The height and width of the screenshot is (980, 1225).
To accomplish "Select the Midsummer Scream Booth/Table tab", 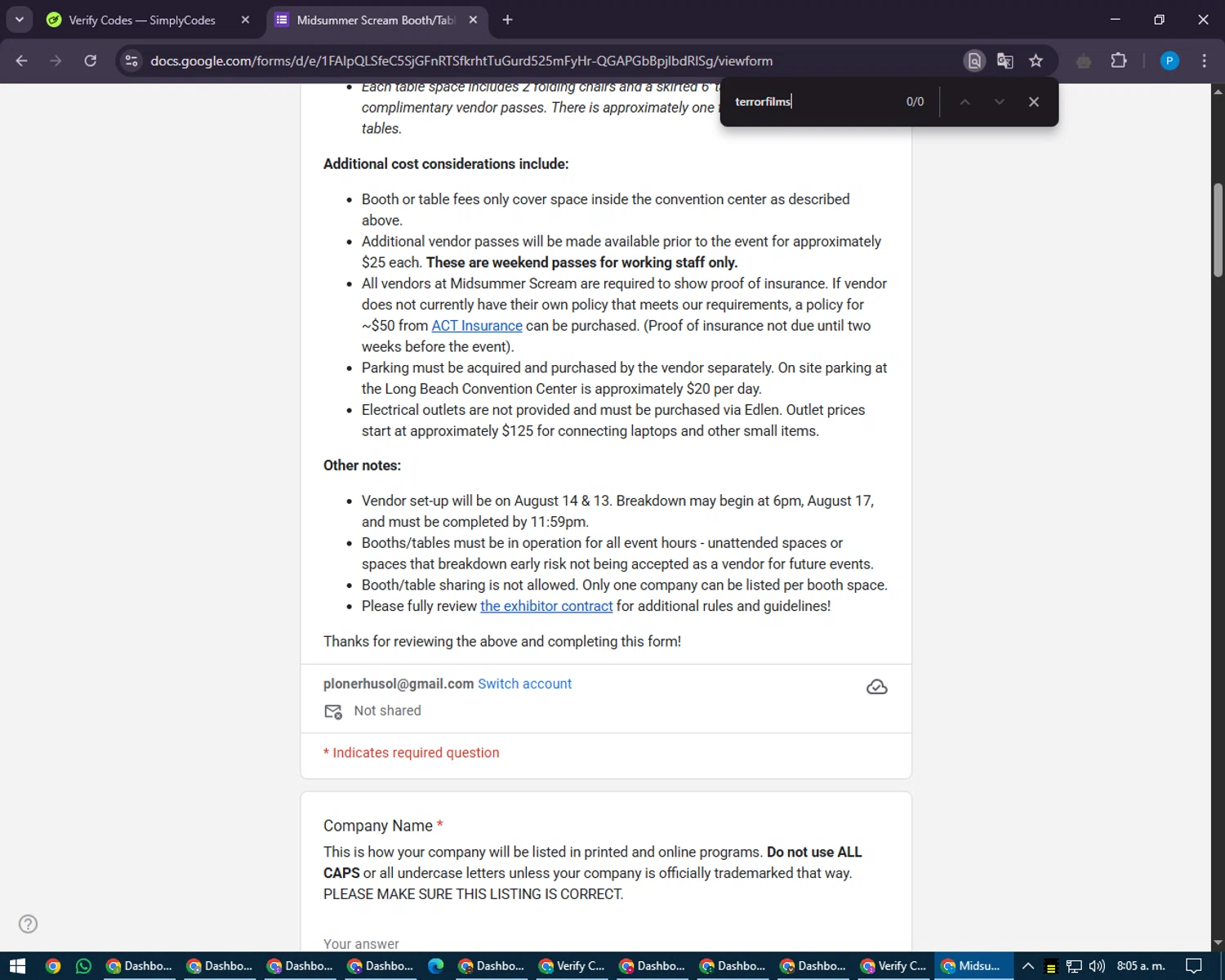I will pyautogui.click(x=375, y=20).
